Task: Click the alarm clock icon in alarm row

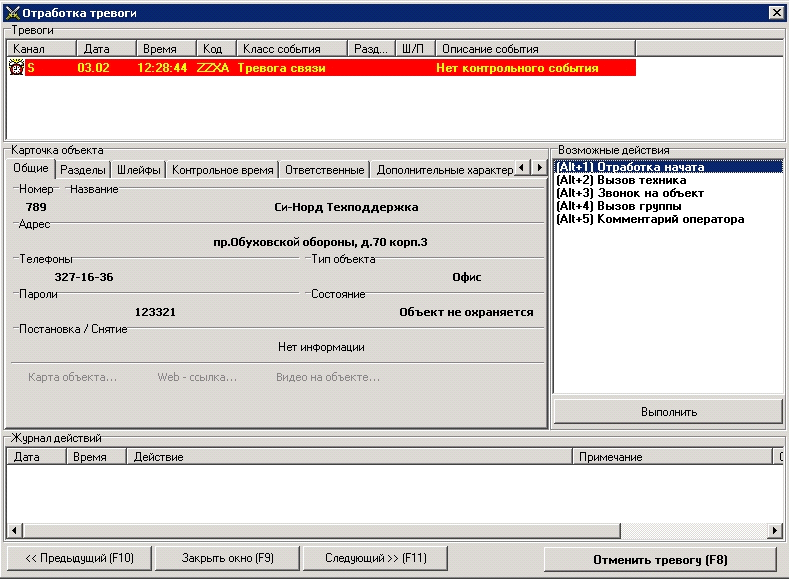Action: pyautogui.click(x=17, y=67)
